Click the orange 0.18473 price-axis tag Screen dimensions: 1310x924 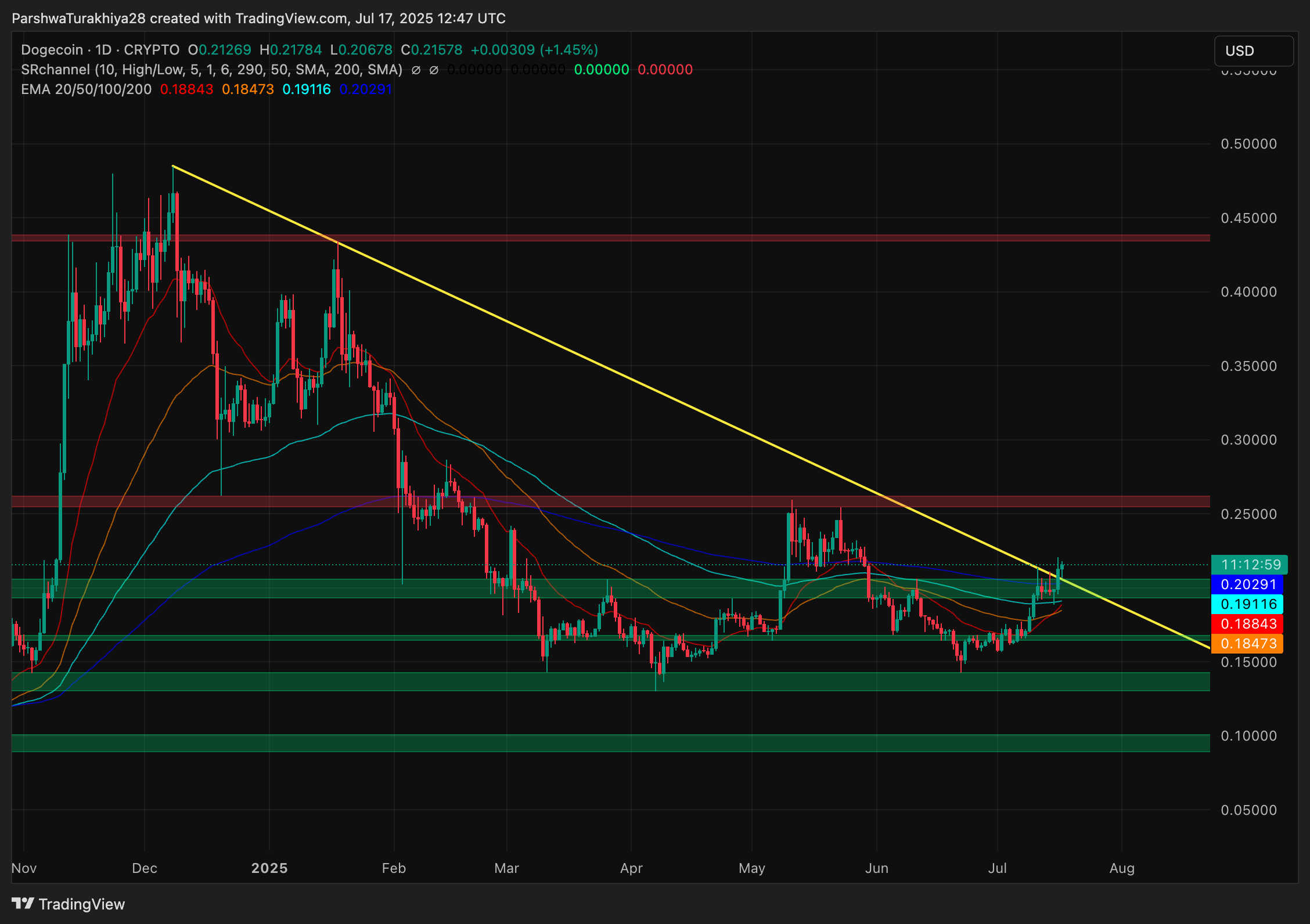[1247, 644]
